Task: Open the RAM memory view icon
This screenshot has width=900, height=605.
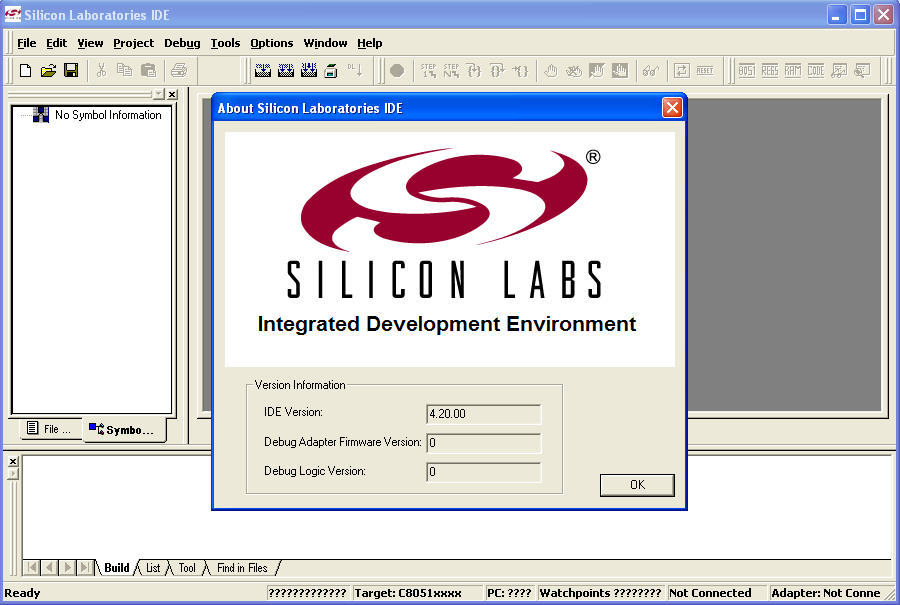Action: click(792, 70)
